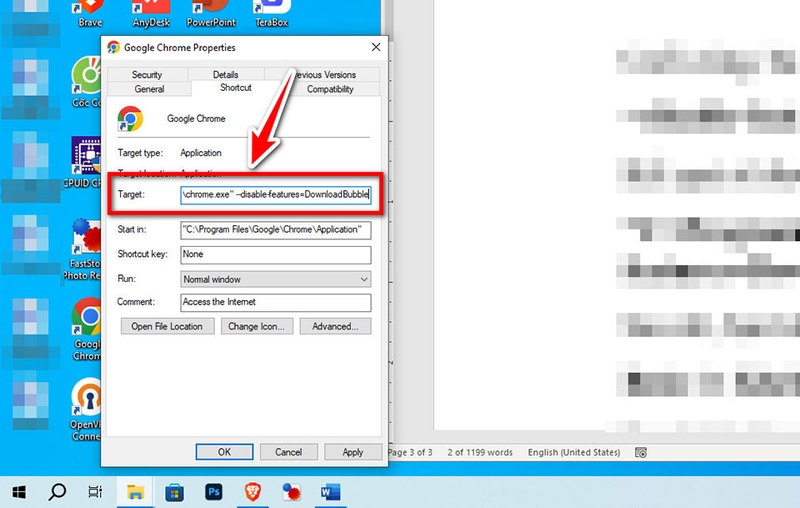Open the Brave desktop shortcut

coord(90,13)
